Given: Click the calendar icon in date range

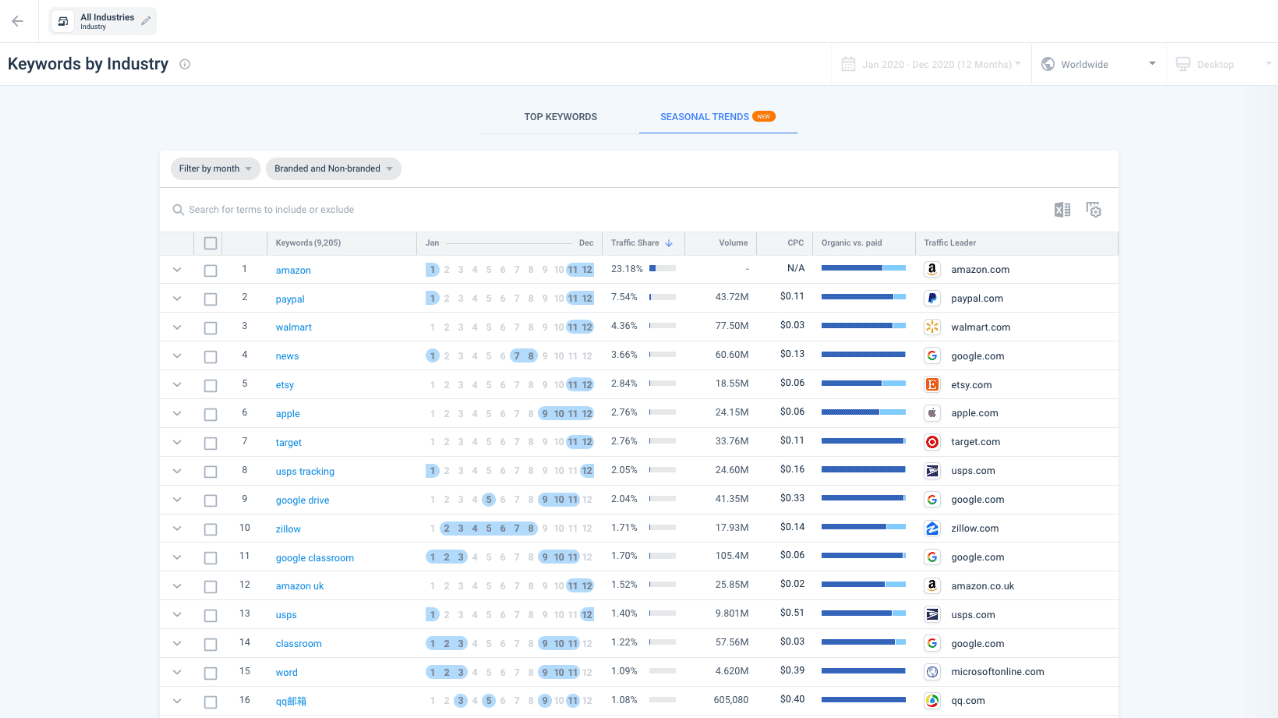Looking at the screenshot, I should click(848, 64).
